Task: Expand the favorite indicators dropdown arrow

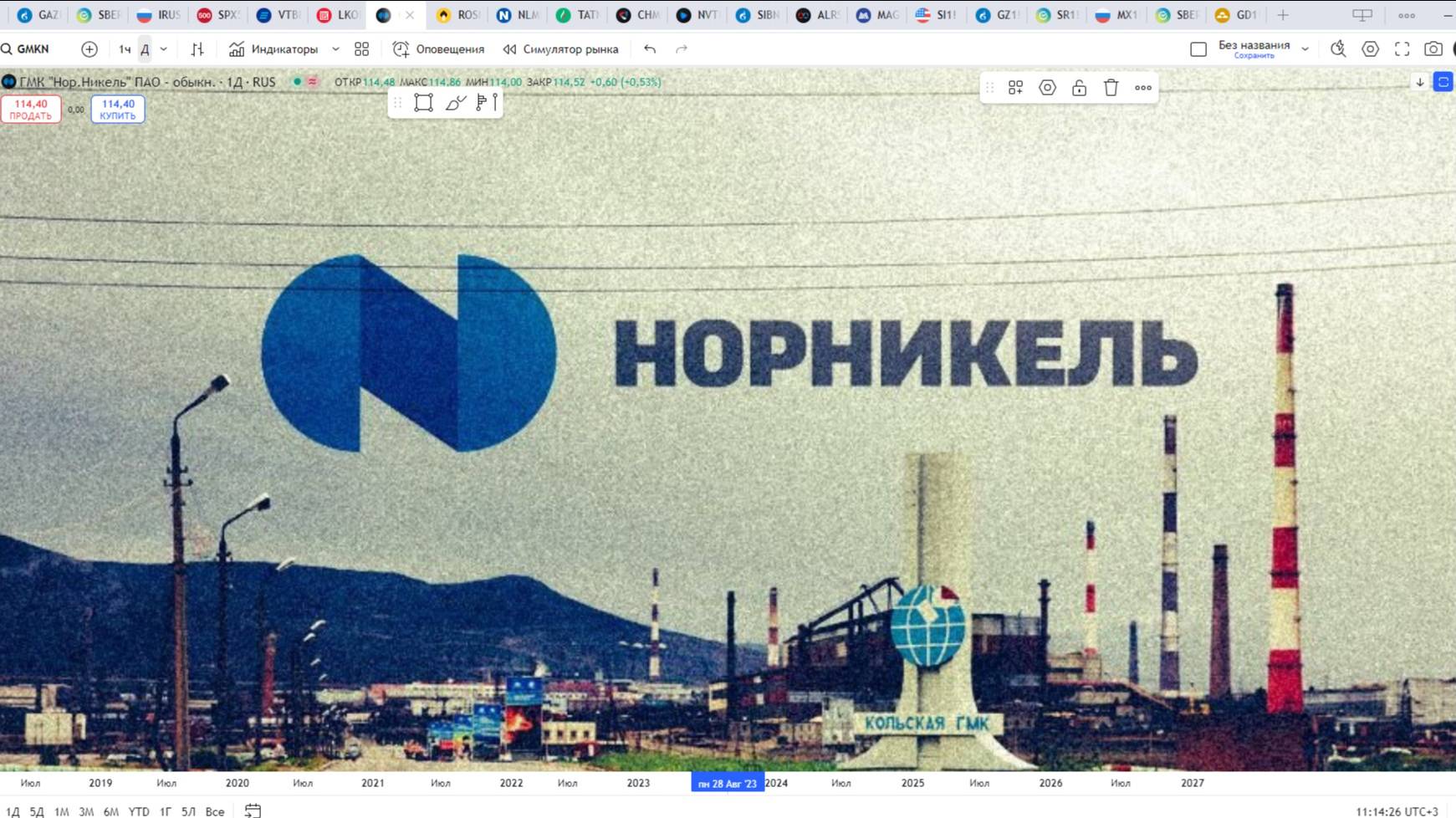Action: (335, 49)
